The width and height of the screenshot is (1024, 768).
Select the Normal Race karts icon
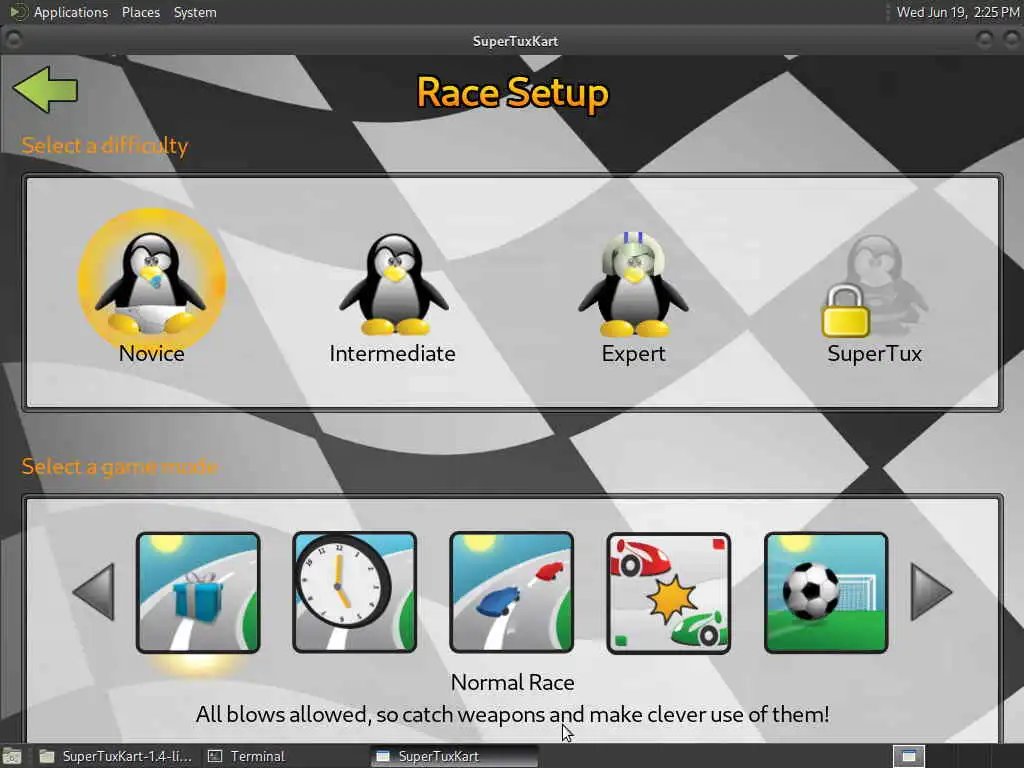click(511, 592)
